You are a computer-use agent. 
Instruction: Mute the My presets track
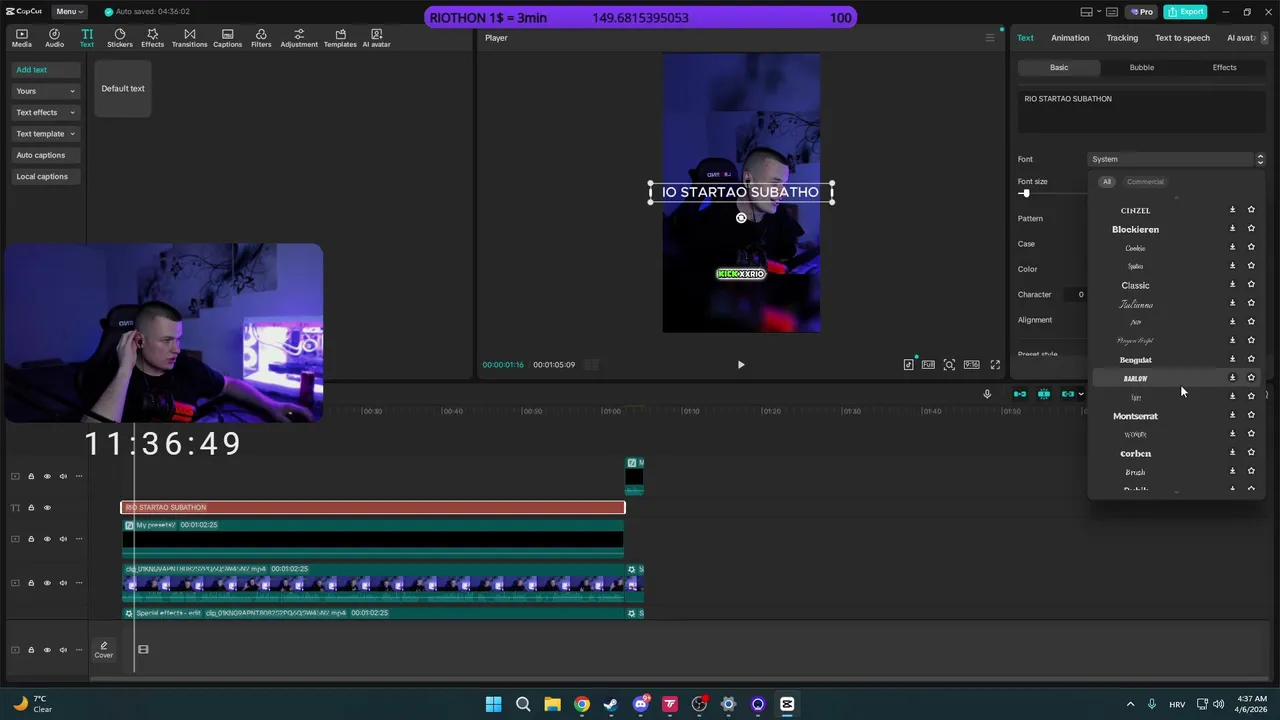(x=63, y=539)
